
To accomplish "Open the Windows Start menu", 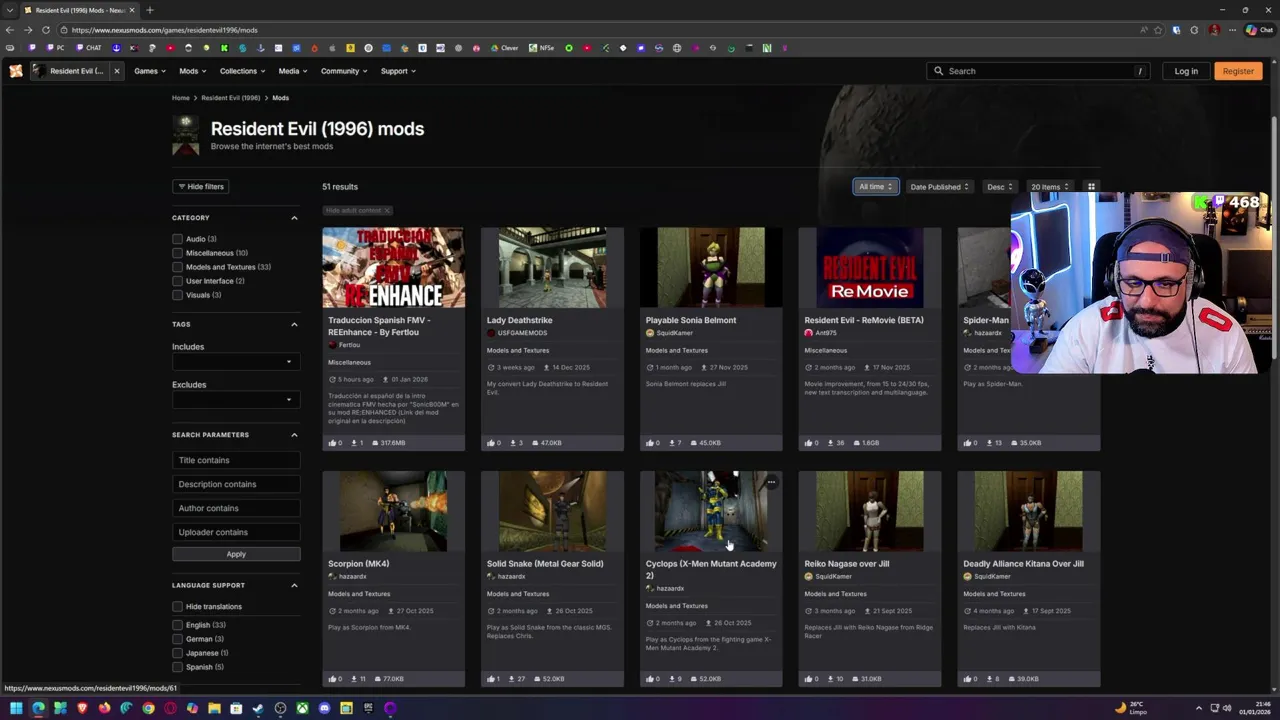I will (16, 708).
